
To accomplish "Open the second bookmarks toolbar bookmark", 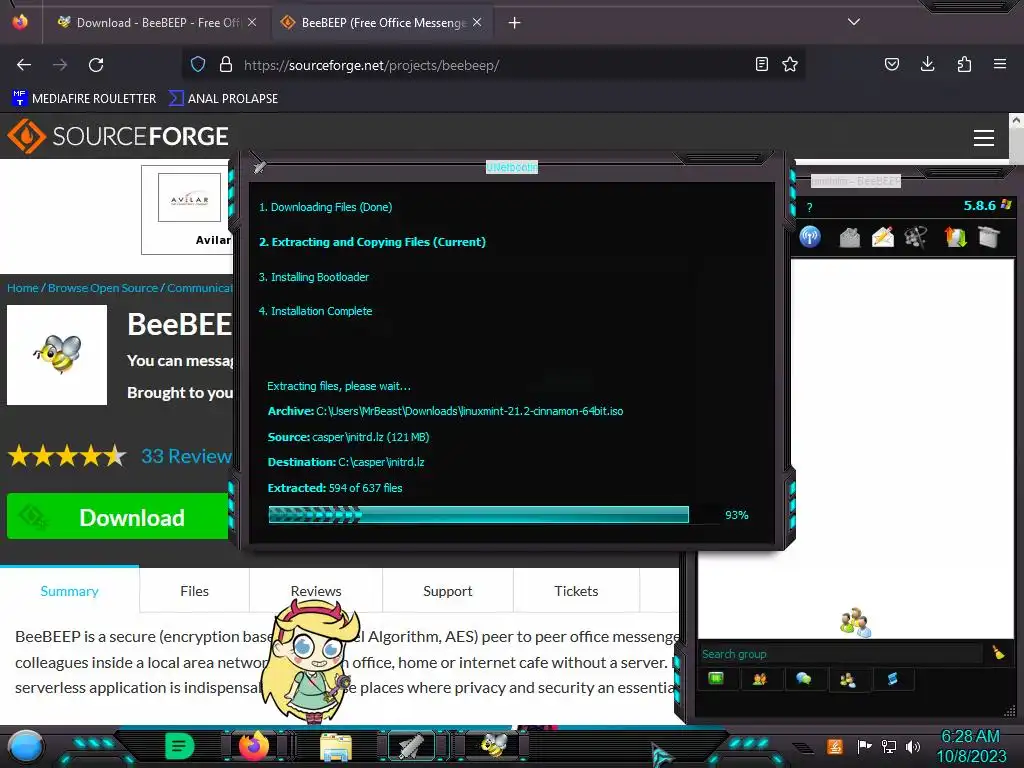I will (x=223, y=99).
